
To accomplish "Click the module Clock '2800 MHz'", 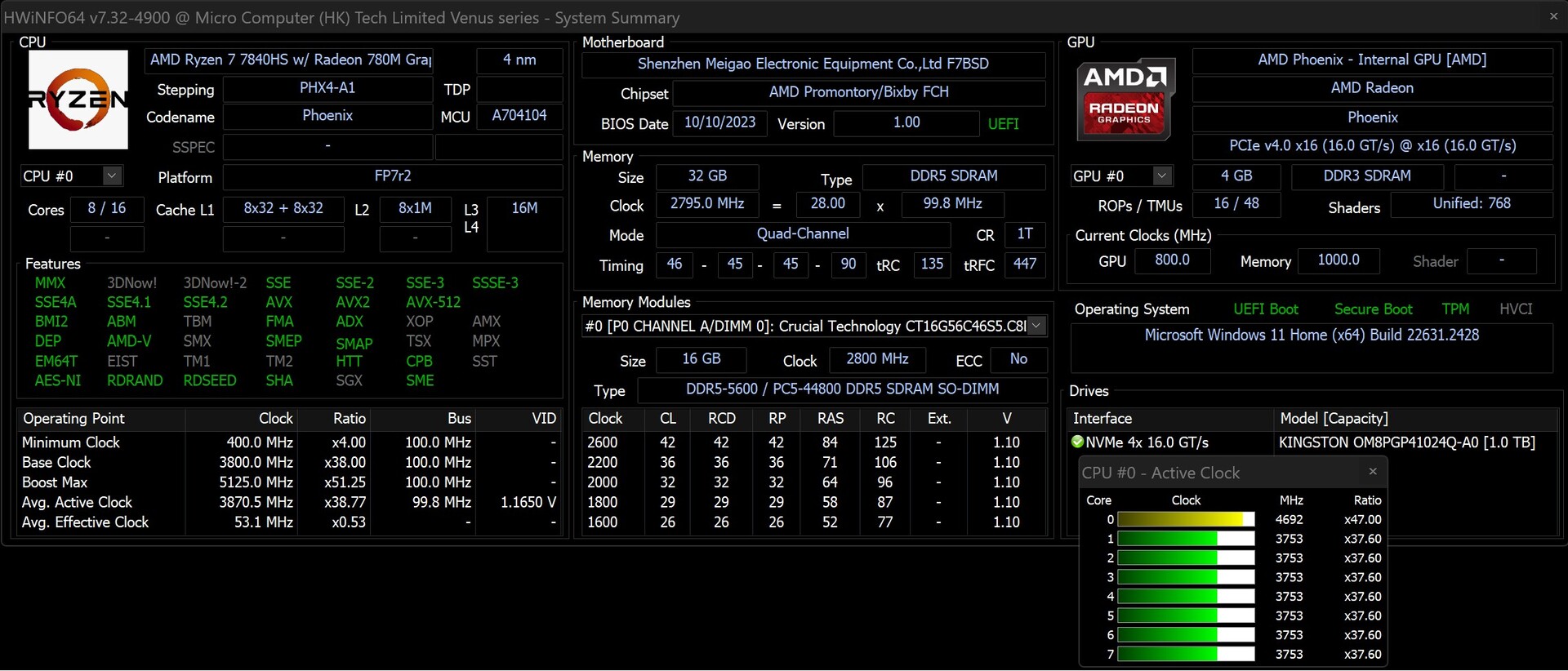I will tap(877, 359).
